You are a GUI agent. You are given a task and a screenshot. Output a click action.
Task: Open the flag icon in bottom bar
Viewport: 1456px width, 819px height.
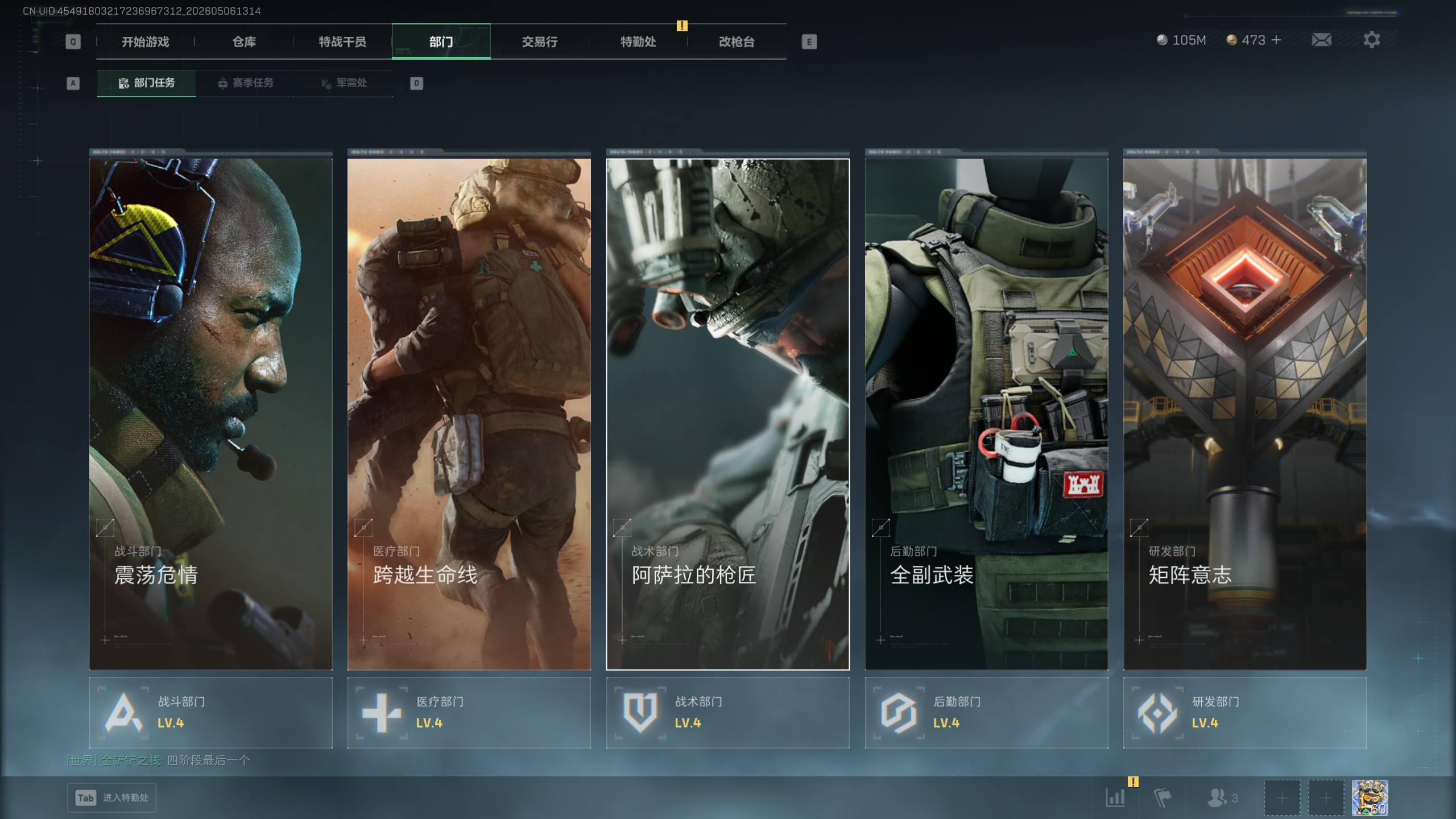coord(1162,797)
